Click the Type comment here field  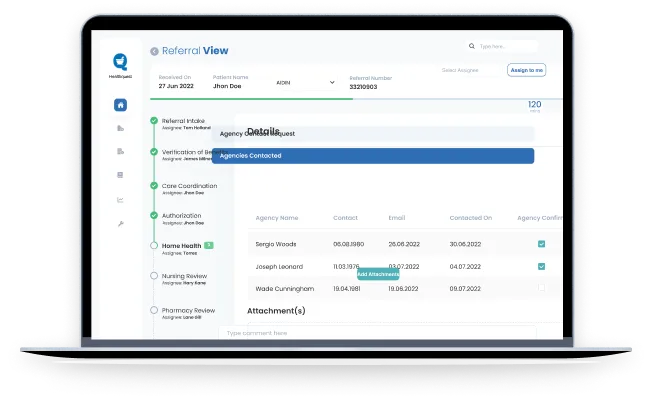376,333
